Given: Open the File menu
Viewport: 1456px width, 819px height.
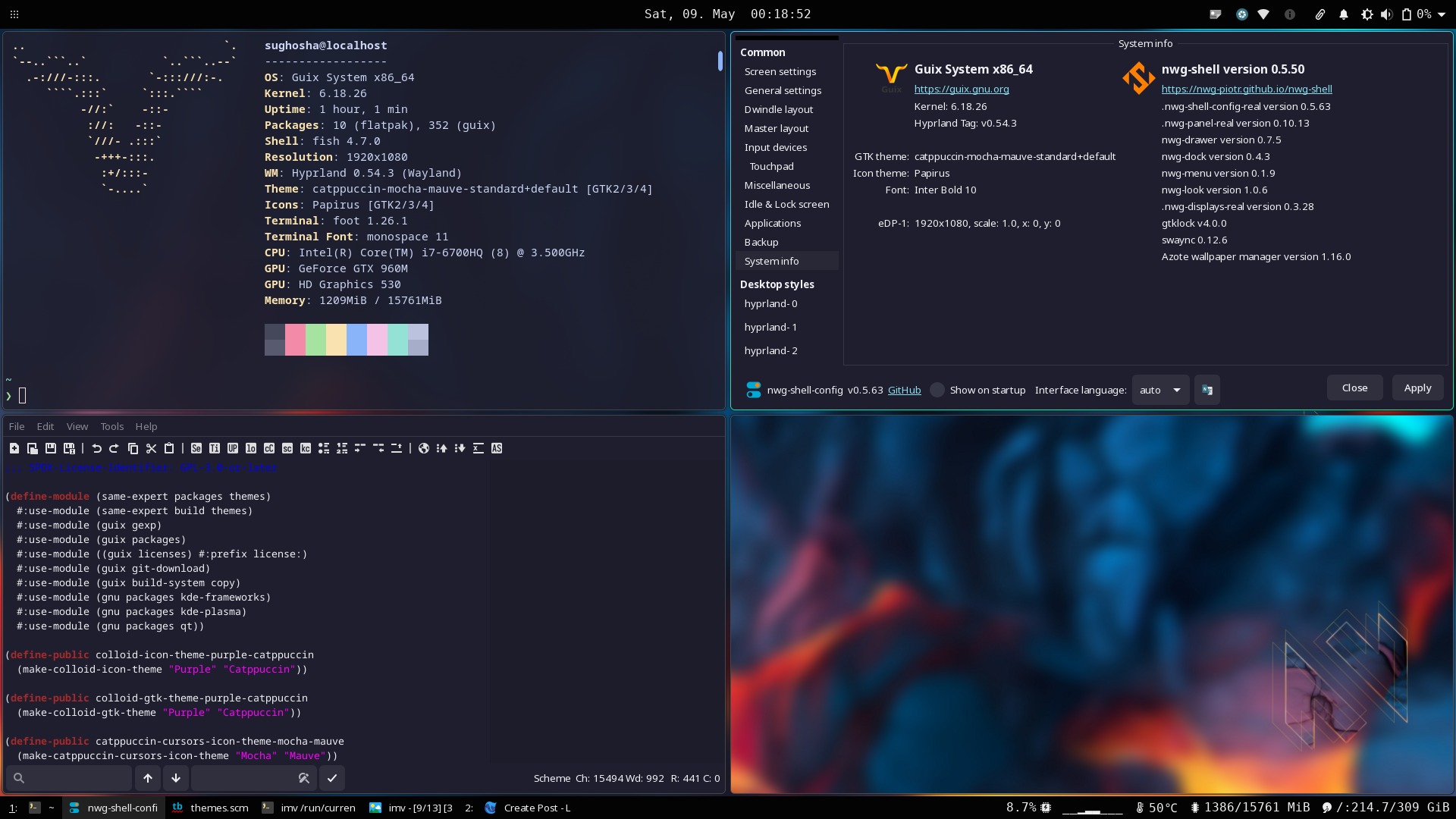Looking at the screenshot, I should click(x=17, y=426).
